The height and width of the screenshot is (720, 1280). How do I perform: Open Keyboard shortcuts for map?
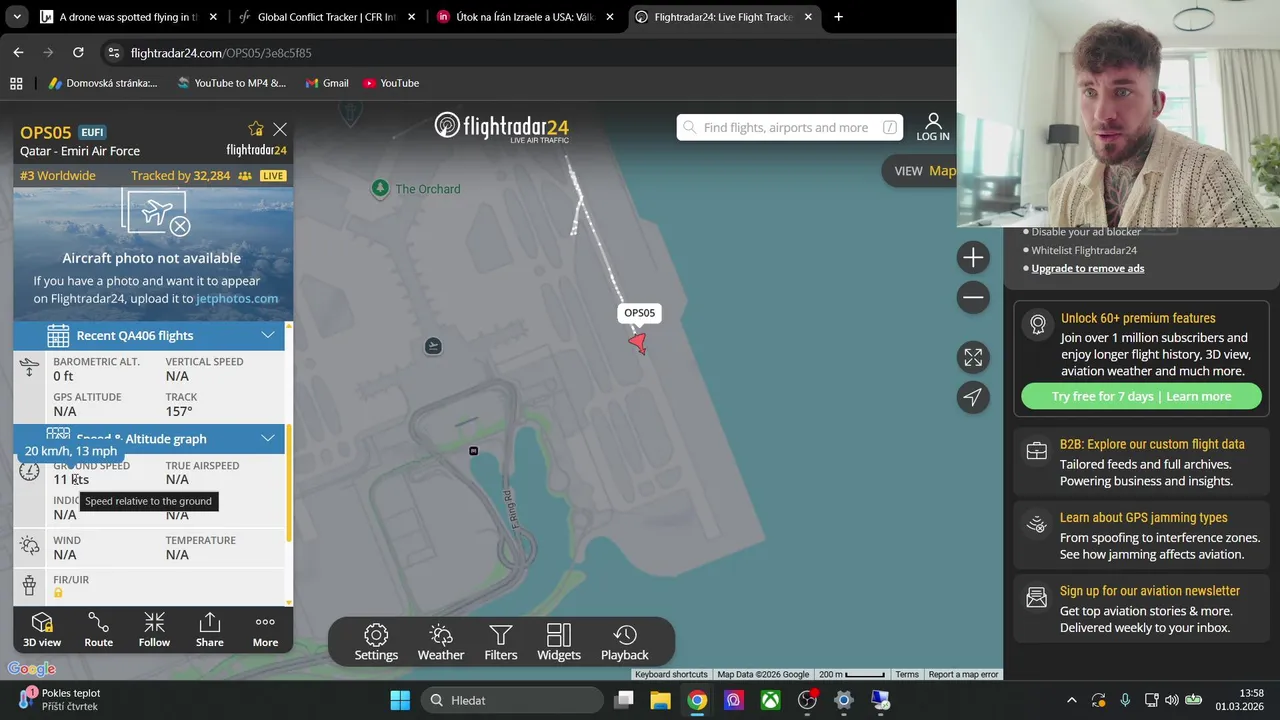671,674
